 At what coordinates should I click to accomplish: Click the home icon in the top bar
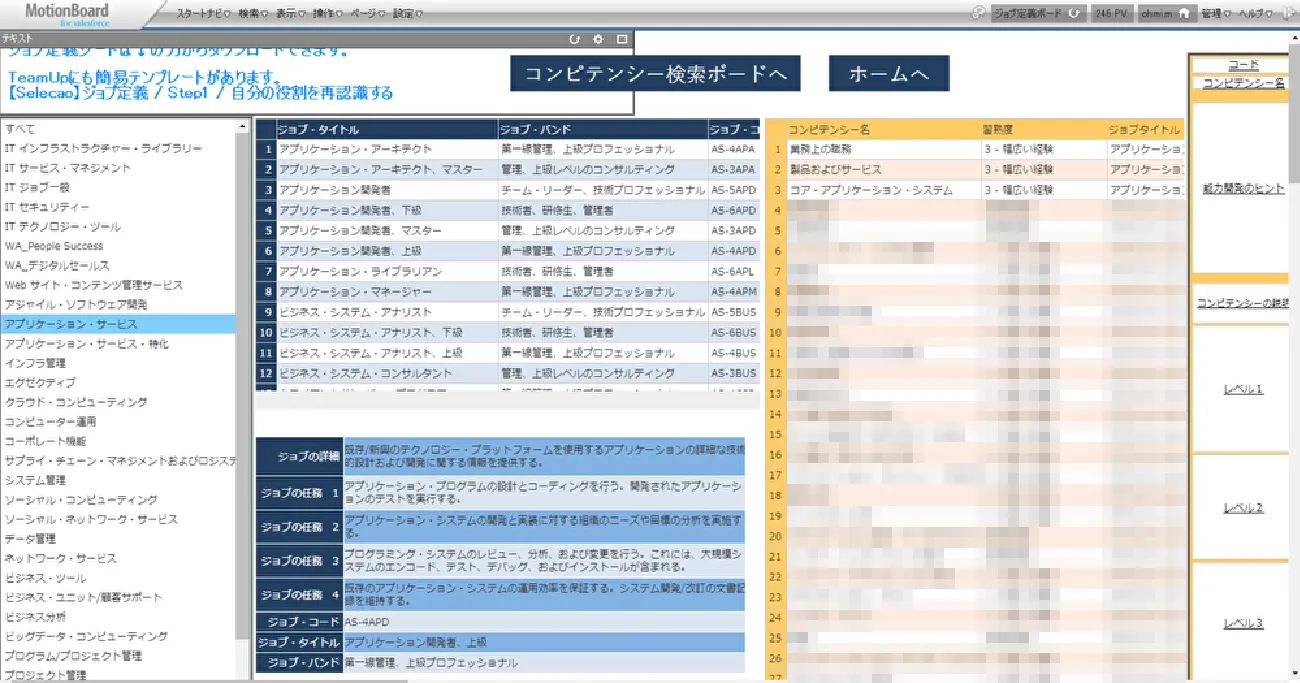(x=1184, y=14)
